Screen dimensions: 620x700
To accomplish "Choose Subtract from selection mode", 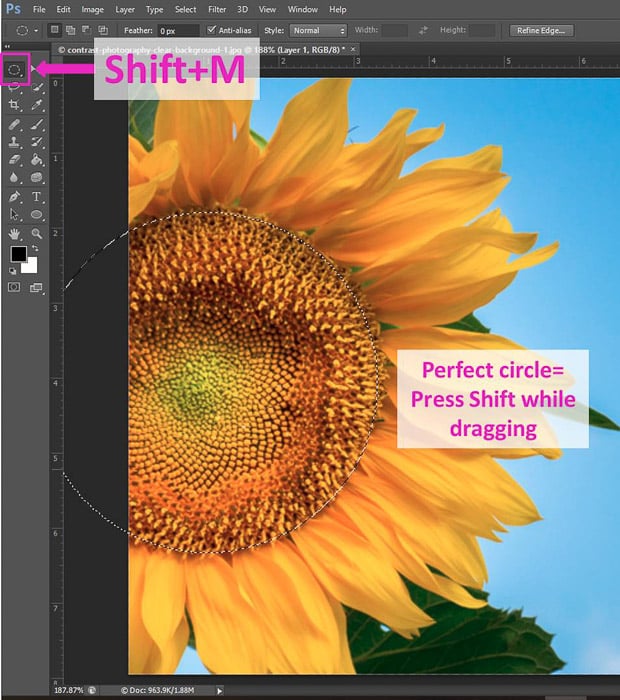I will coord(87,30).
